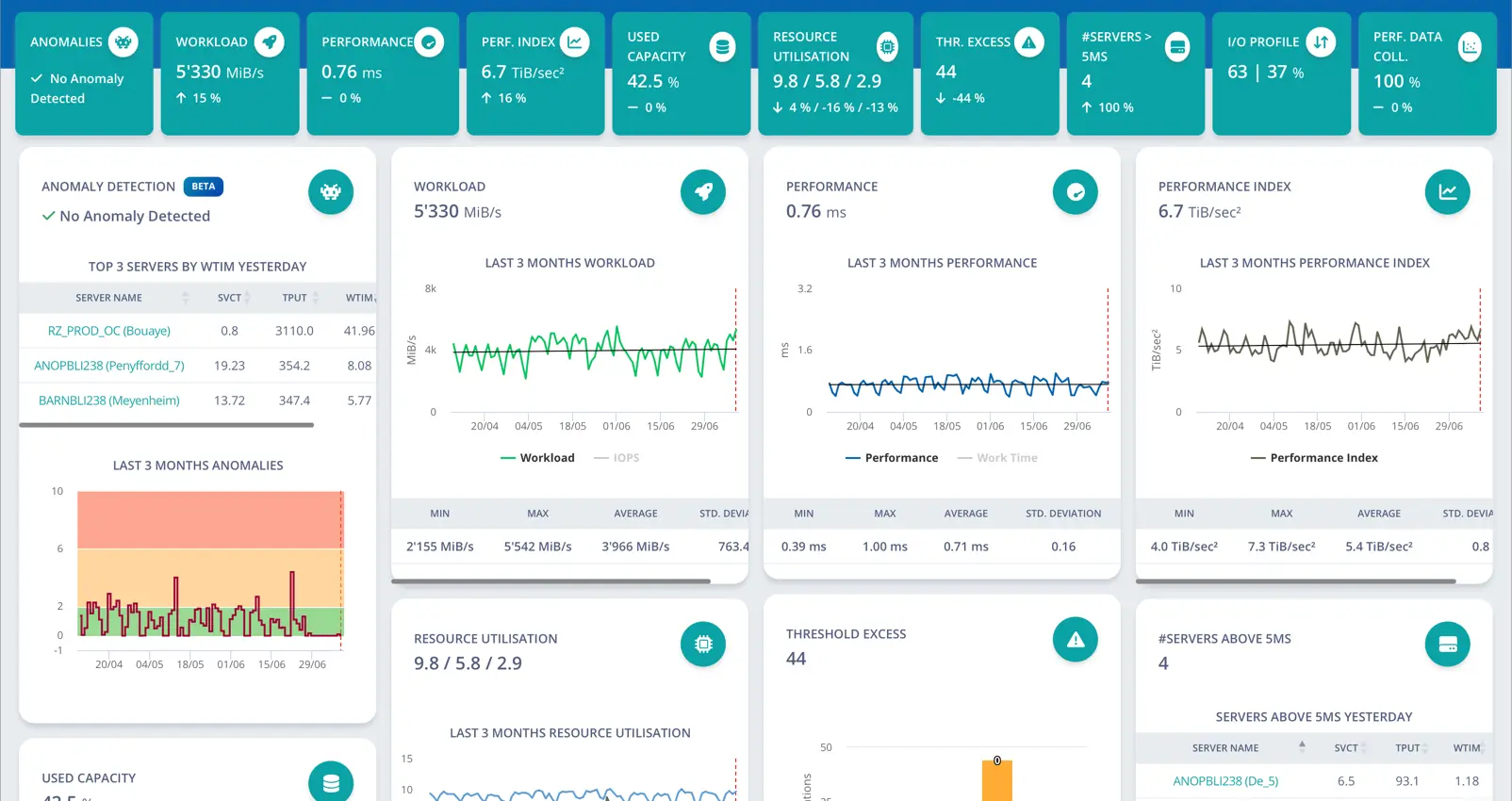Click the Perf. Index chart icon in the top tile

point(575,41)
